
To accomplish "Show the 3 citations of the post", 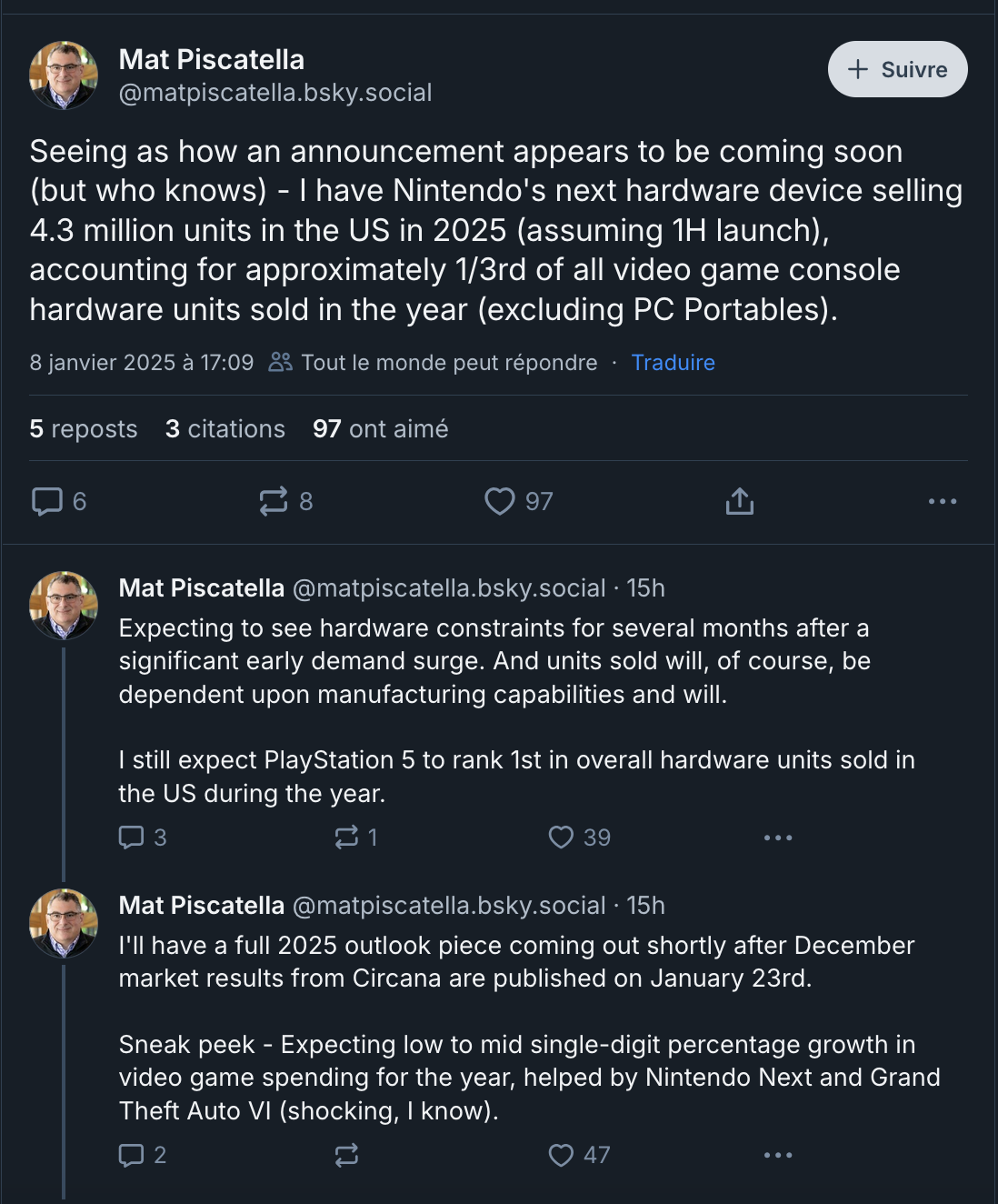I will tap(225, 428).
